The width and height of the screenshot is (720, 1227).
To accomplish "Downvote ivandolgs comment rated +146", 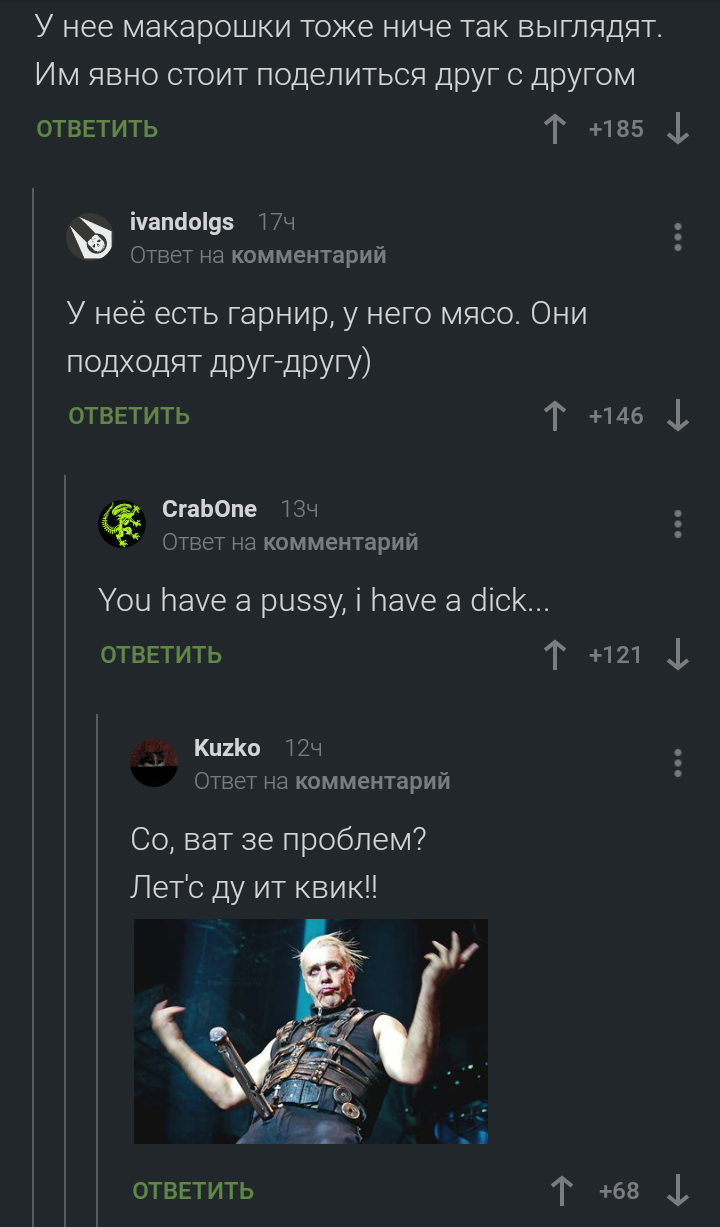I will [678, 416].
